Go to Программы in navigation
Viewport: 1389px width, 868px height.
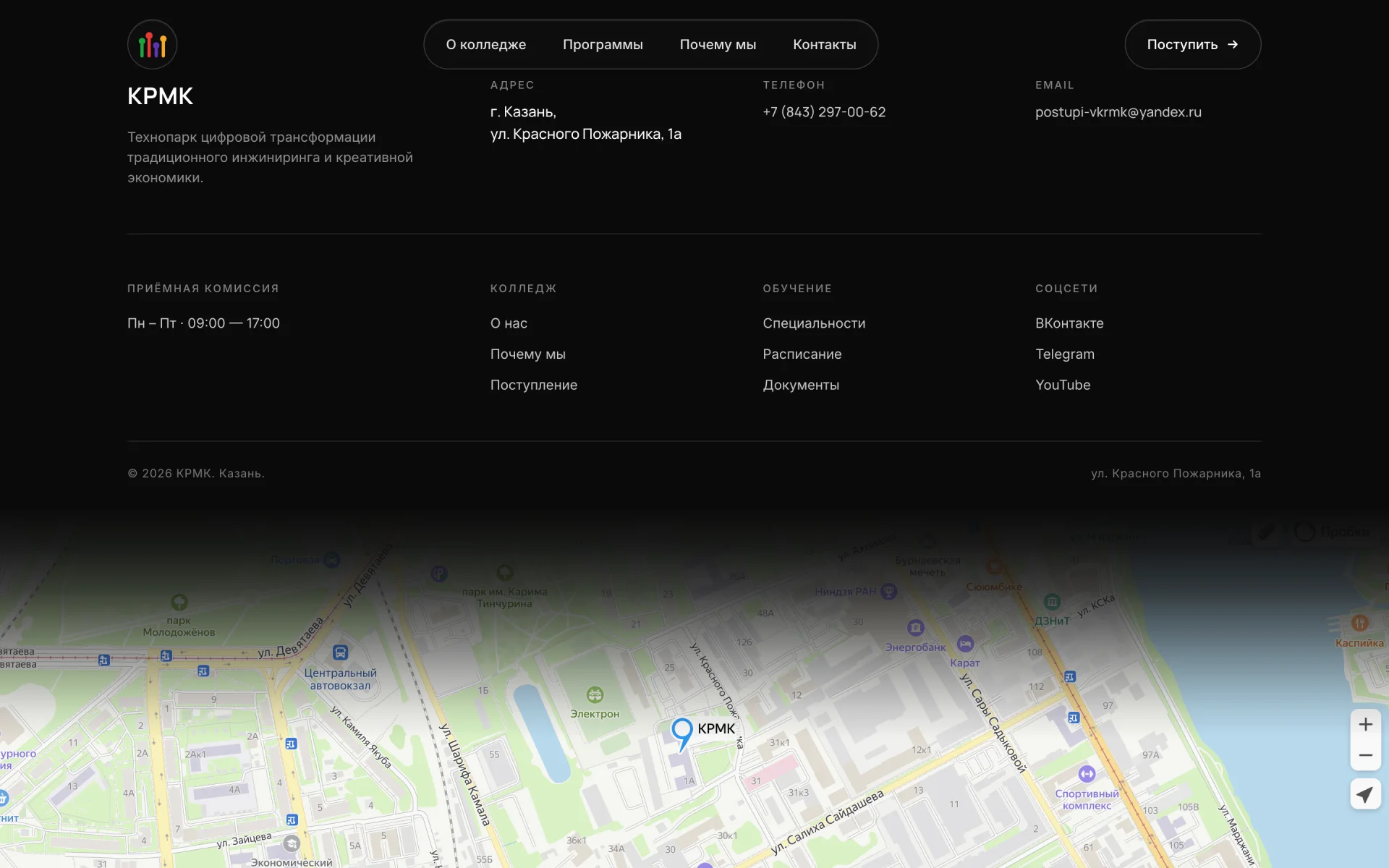(x=603, y=44)
